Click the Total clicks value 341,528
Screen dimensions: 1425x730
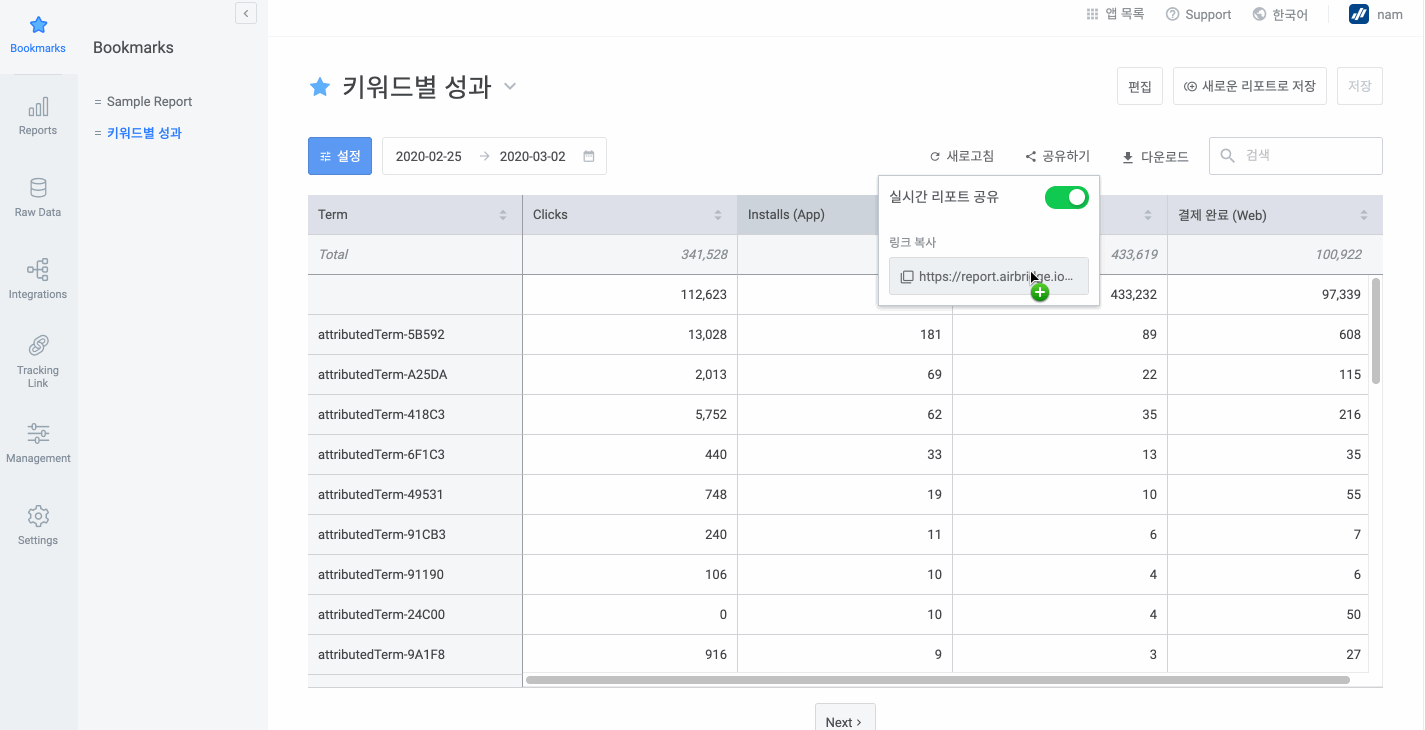[704, 255]
